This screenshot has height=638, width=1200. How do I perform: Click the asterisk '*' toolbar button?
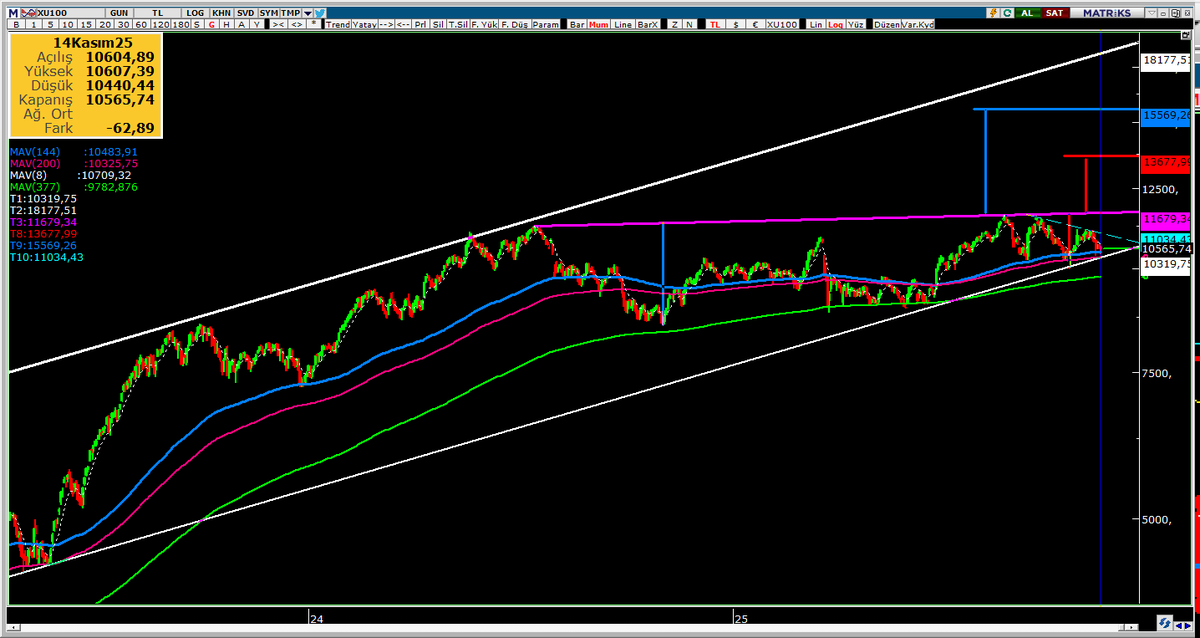[315, 24]
